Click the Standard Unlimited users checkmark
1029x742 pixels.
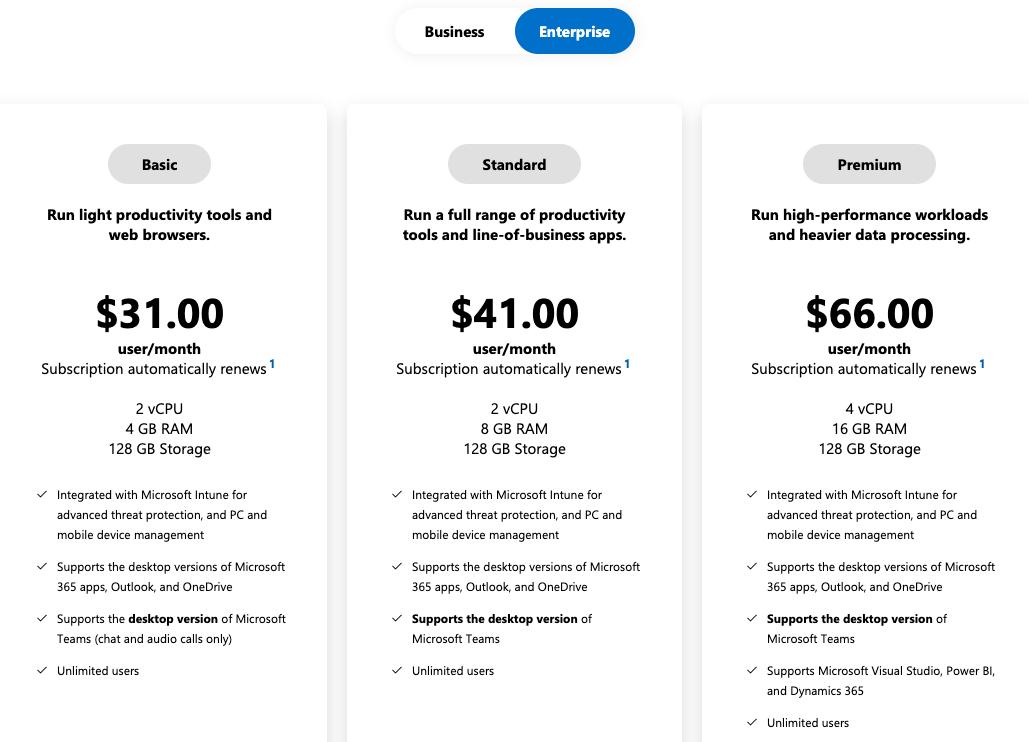click(397, 670)
